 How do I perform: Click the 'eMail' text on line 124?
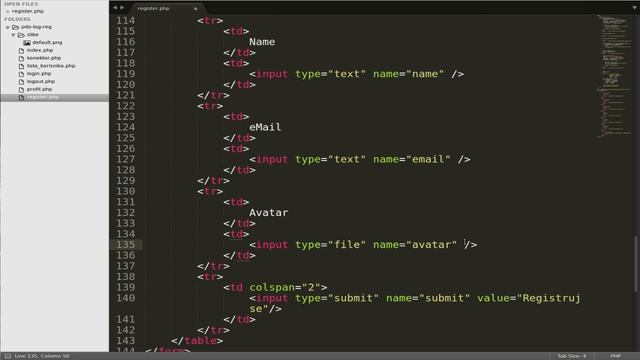(265, 127)
